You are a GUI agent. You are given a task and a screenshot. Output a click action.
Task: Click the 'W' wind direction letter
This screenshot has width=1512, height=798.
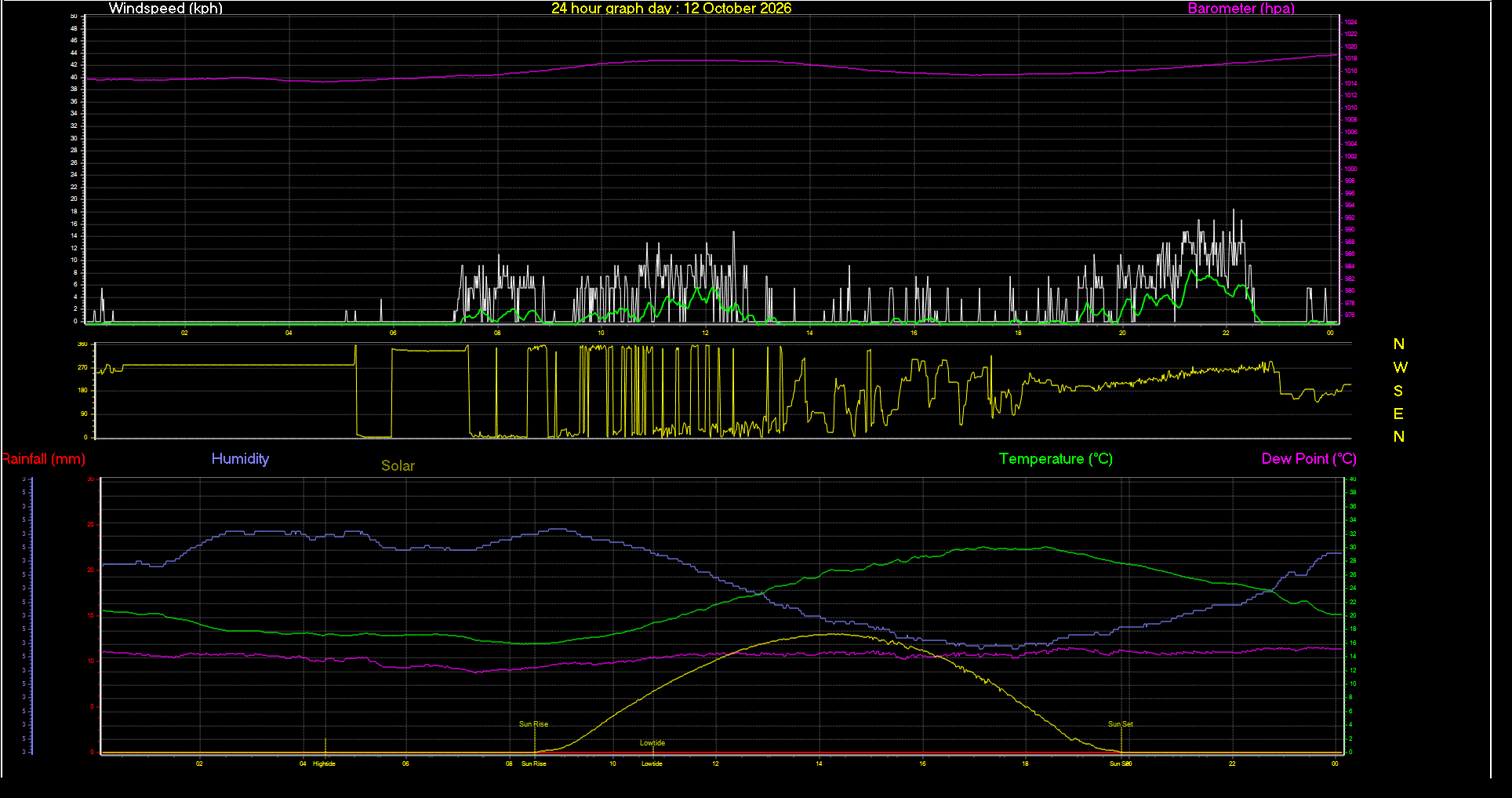click(1400, 367)
